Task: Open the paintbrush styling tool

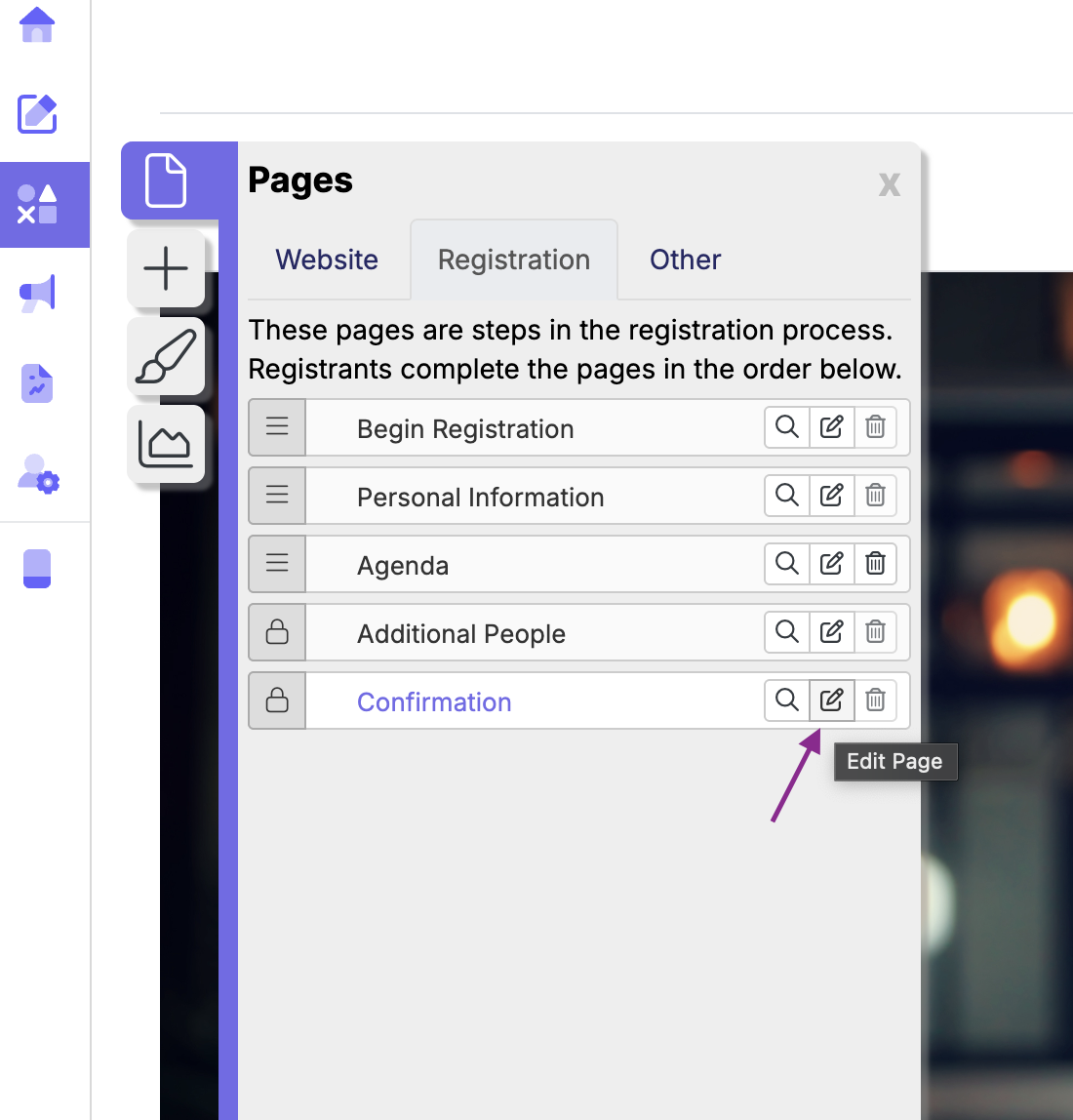Action: [x=166, y=356]
